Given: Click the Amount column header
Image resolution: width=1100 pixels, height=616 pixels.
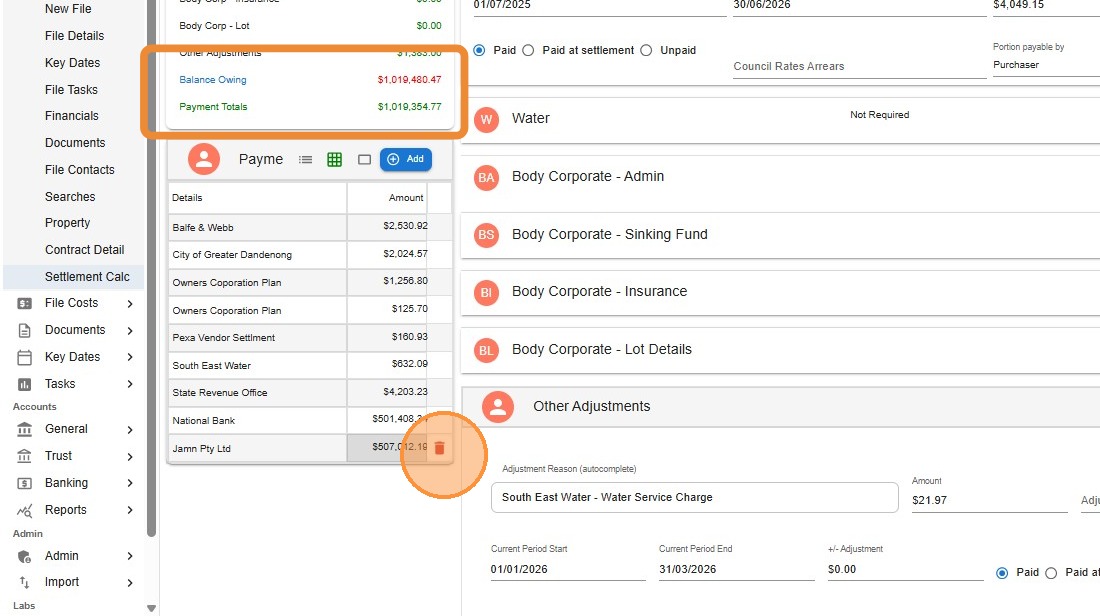Looking at the screenshot, I should (387, 198).
